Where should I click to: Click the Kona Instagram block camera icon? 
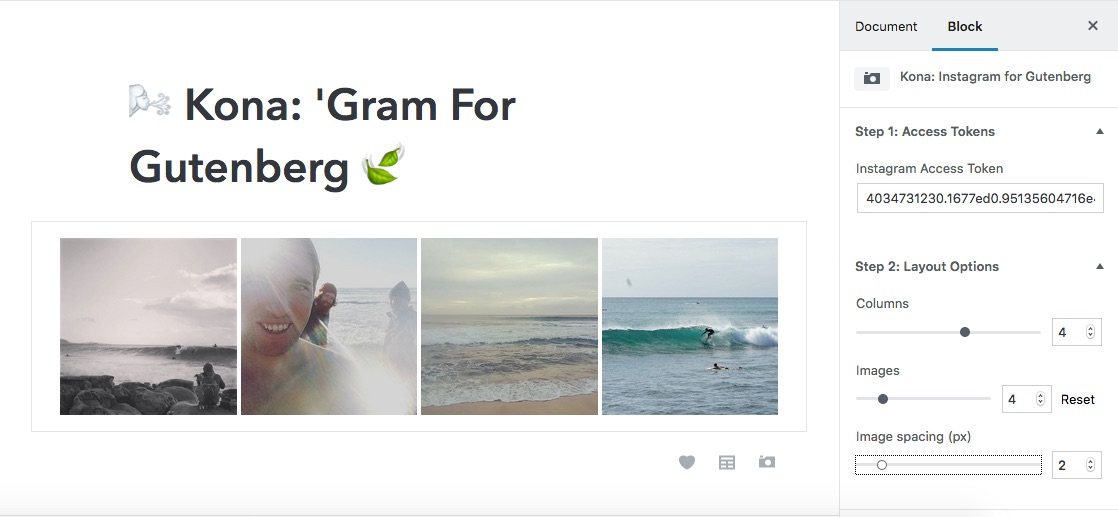point(872,78)
